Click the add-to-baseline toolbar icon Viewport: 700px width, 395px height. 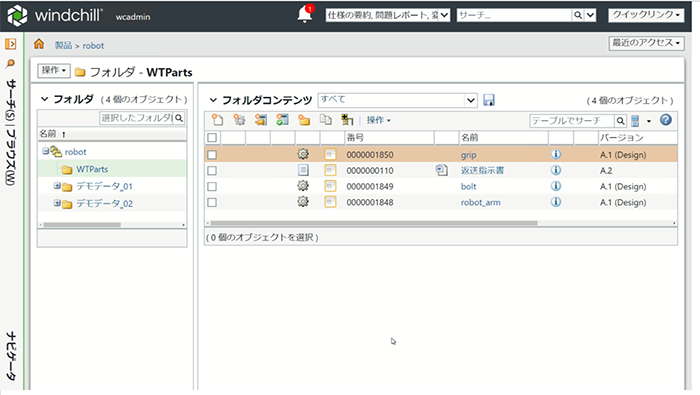click(x=347, y=120)
